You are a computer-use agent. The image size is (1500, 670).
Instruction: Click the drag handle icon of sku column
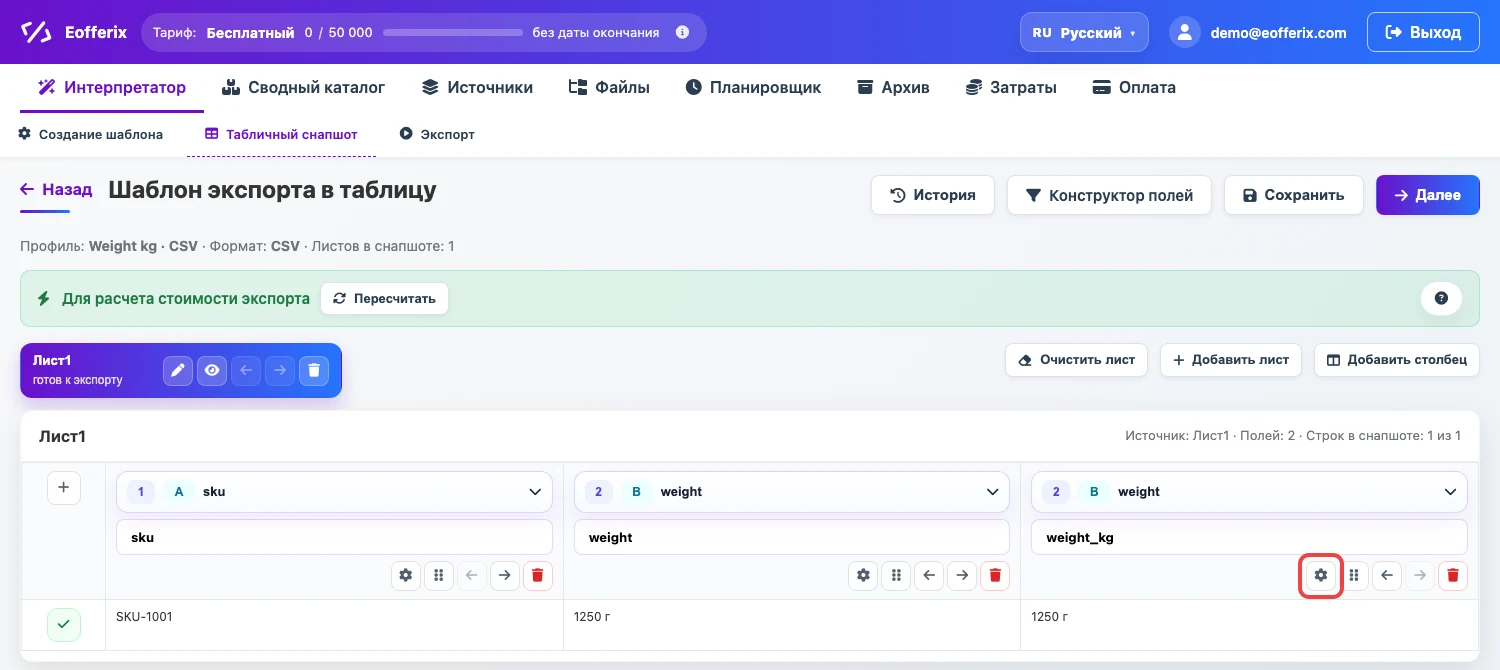[x=438, y=575]
